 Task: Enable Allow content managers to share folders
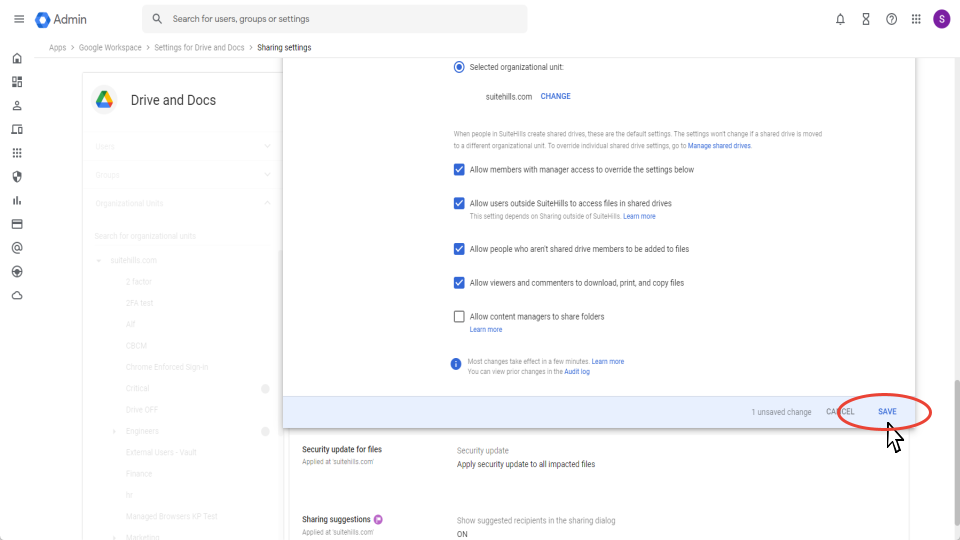tap(459, 317)
